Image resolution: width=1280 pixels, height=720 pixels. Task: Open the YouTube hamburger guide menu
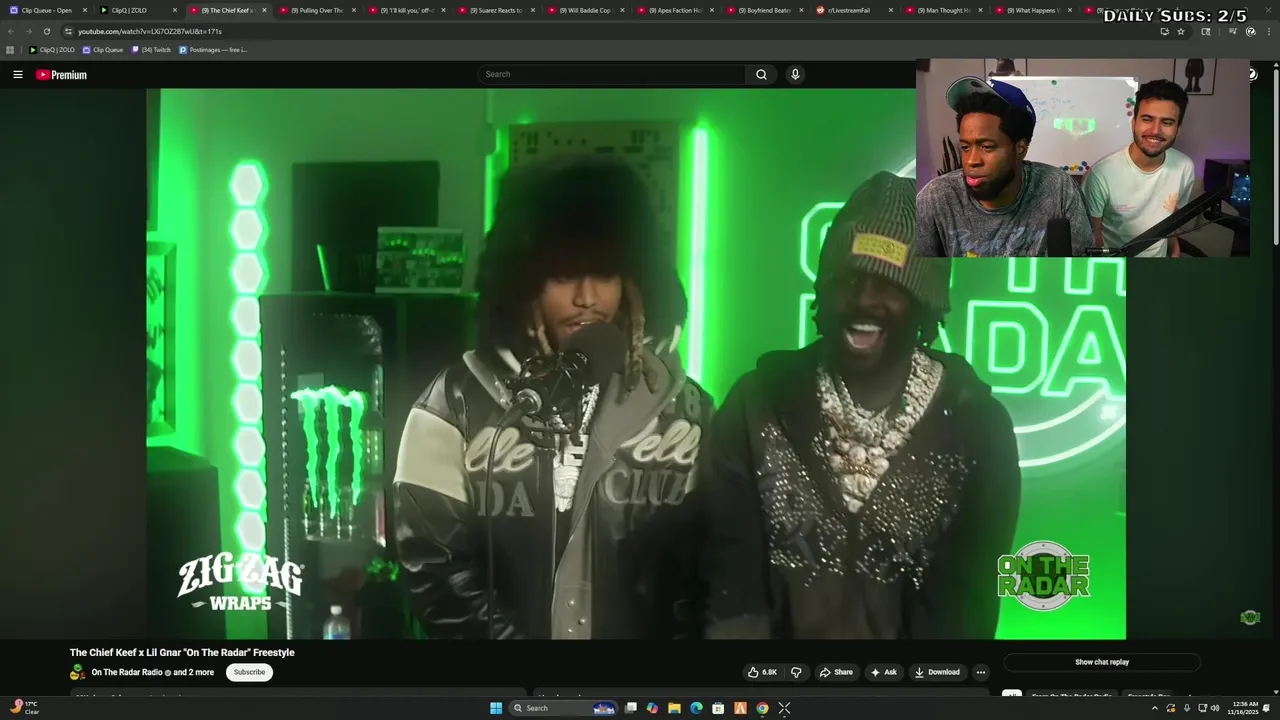[x=17, y=75]
